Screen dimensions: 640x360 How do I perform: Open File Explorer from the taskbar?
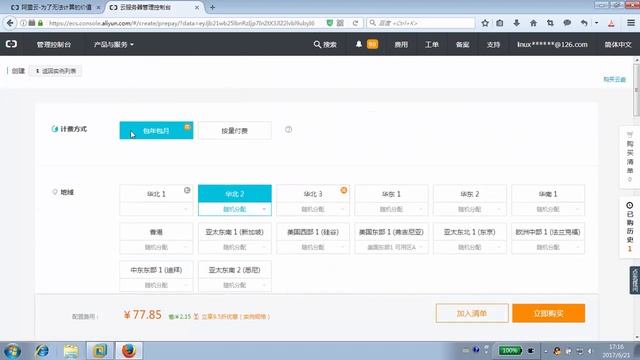point(71,351)
